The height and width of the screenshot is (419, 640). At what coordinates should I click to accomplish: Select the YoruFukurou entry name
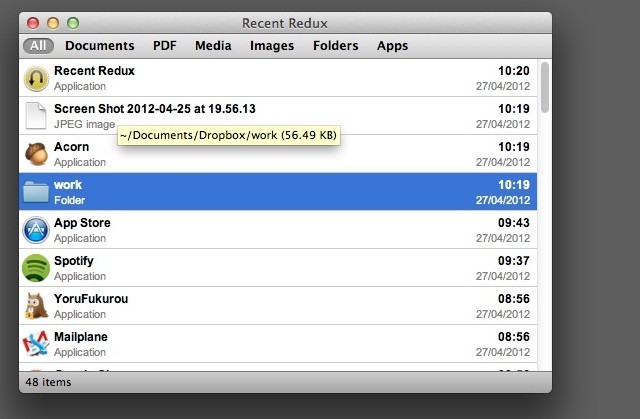click(91, 299)
